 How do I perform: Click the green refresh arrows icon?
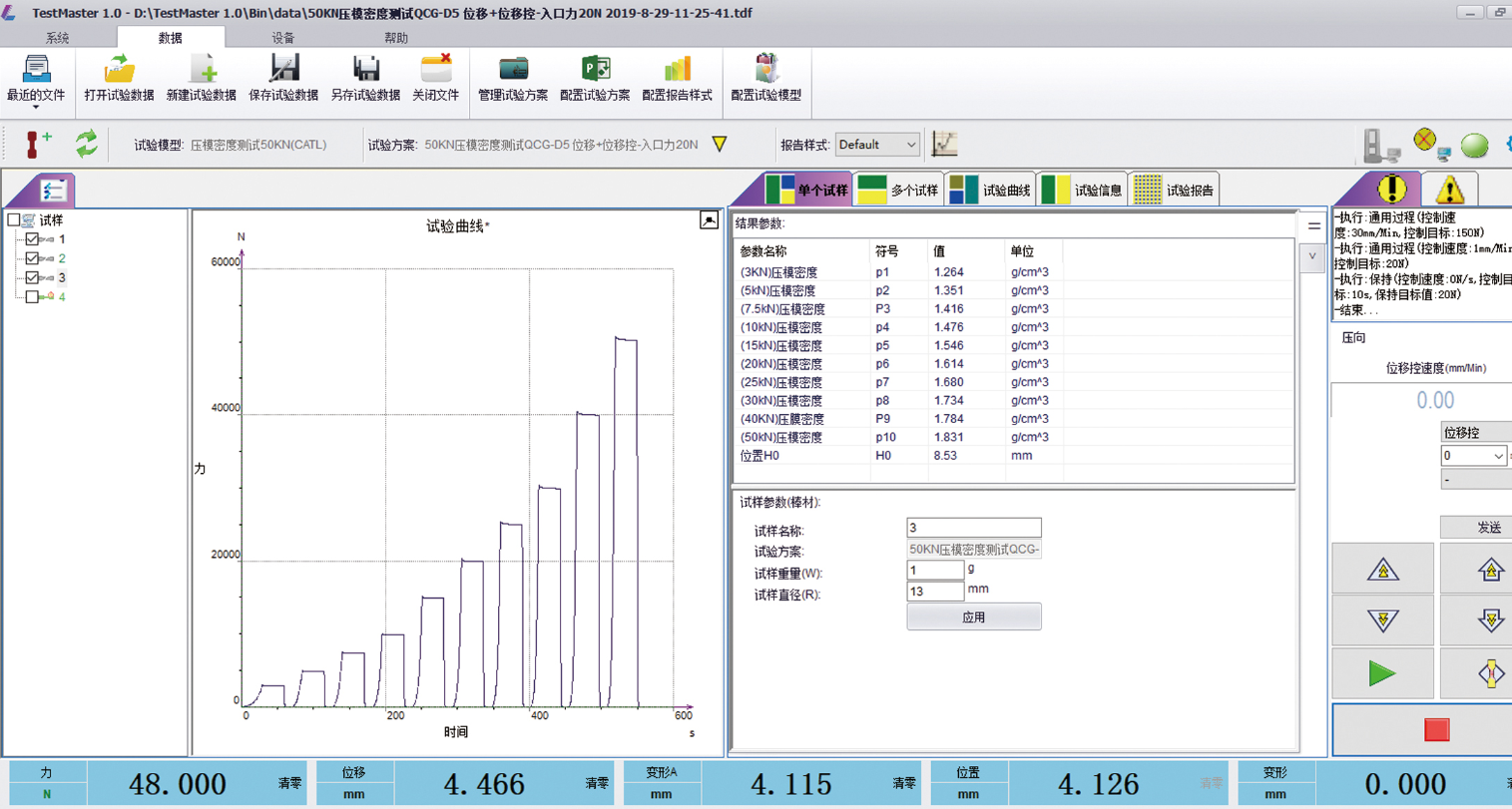(x=86, y=144)
